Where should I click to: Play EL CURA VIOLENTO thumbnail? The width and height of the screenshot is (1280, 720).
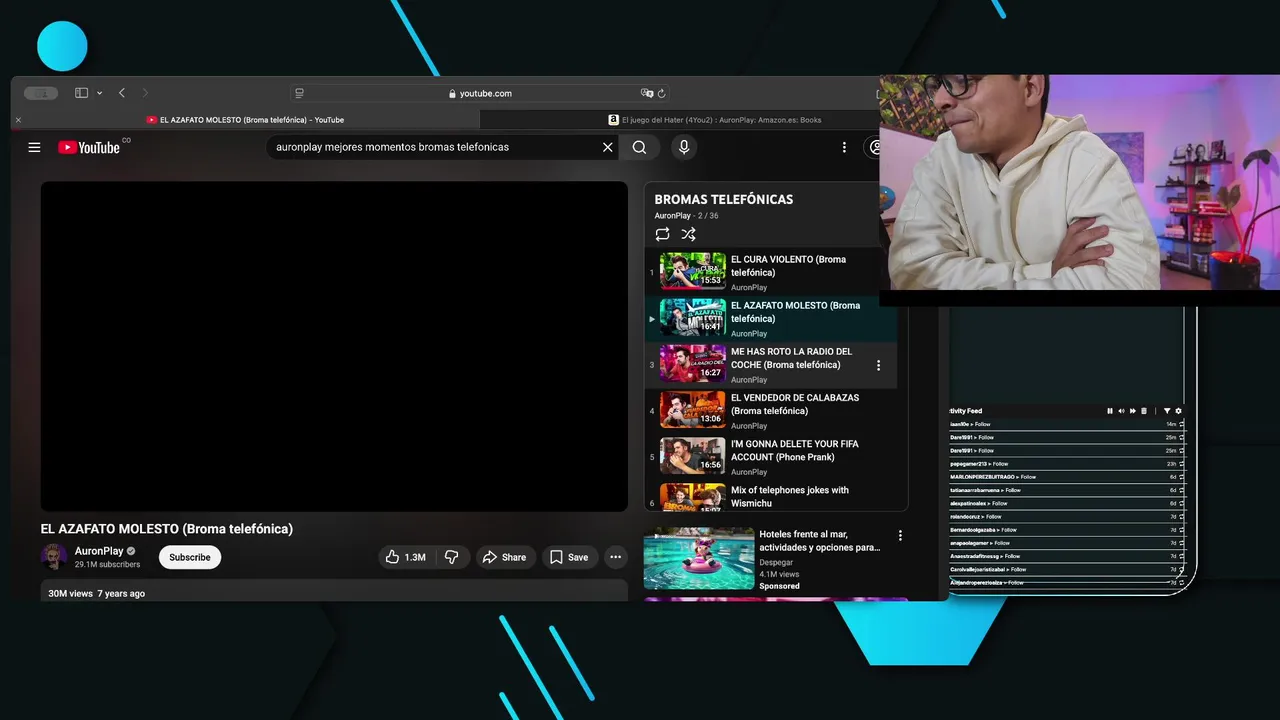click(x=693, y=271)
